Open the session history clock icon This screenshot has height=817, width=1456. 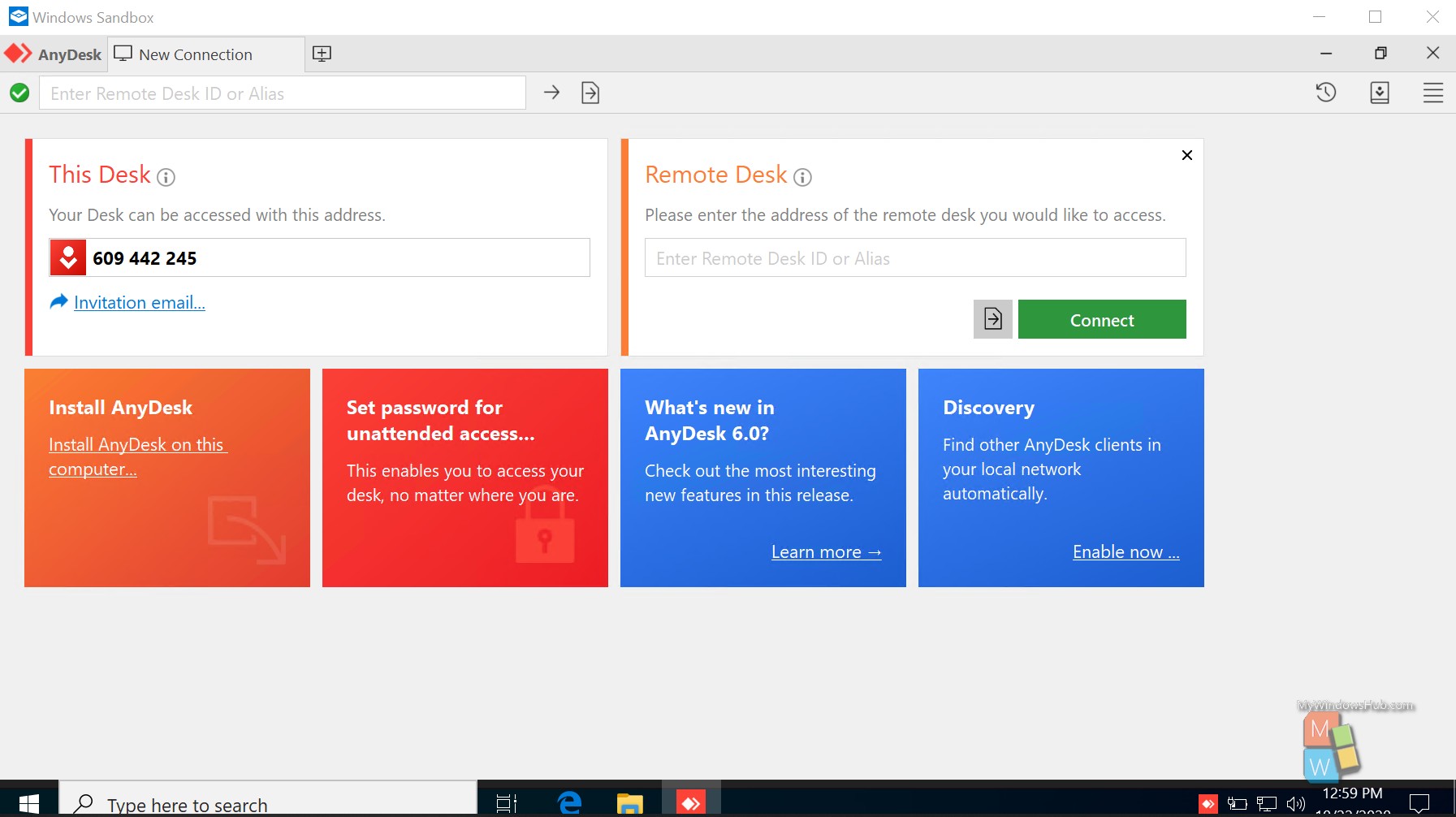pos(1326,93)
